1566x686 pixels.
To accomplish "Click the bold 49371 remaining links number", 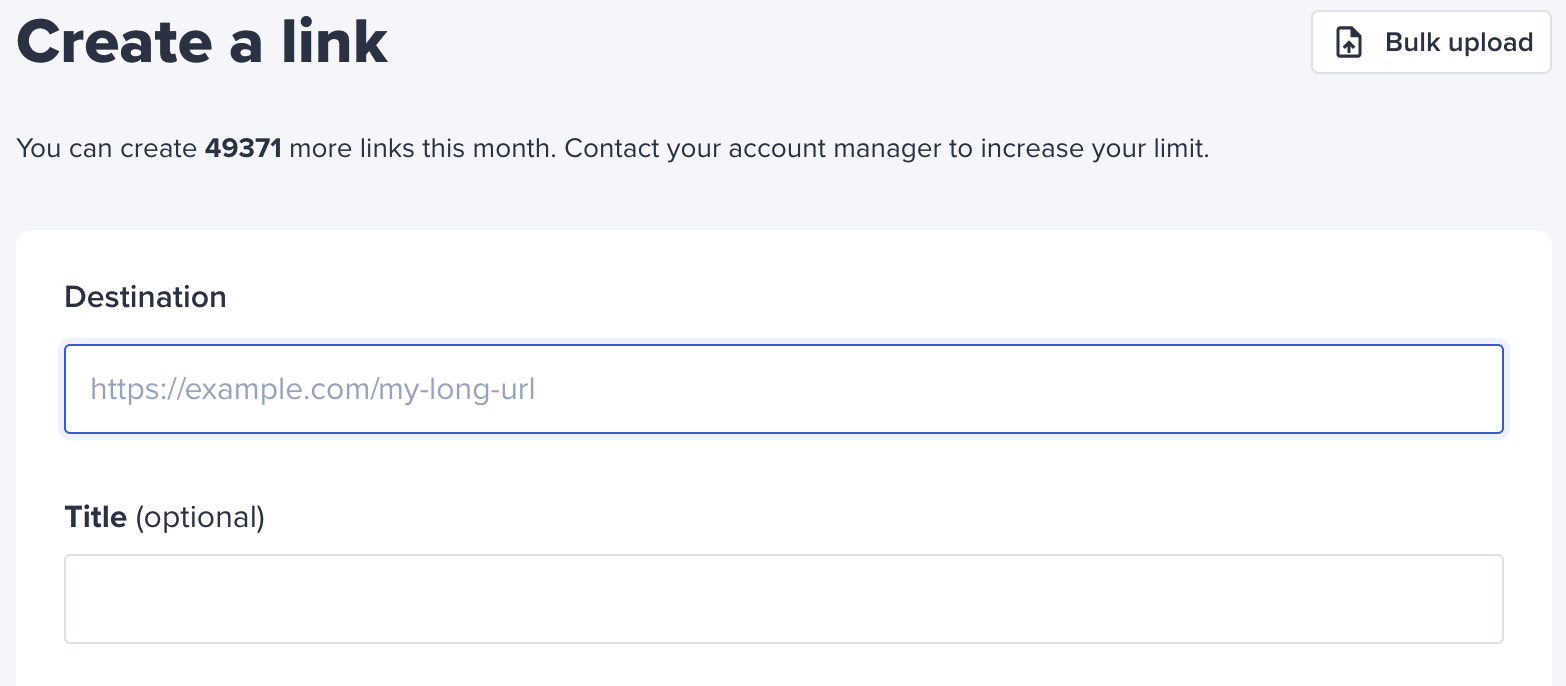I will click(x=243, y=149).
